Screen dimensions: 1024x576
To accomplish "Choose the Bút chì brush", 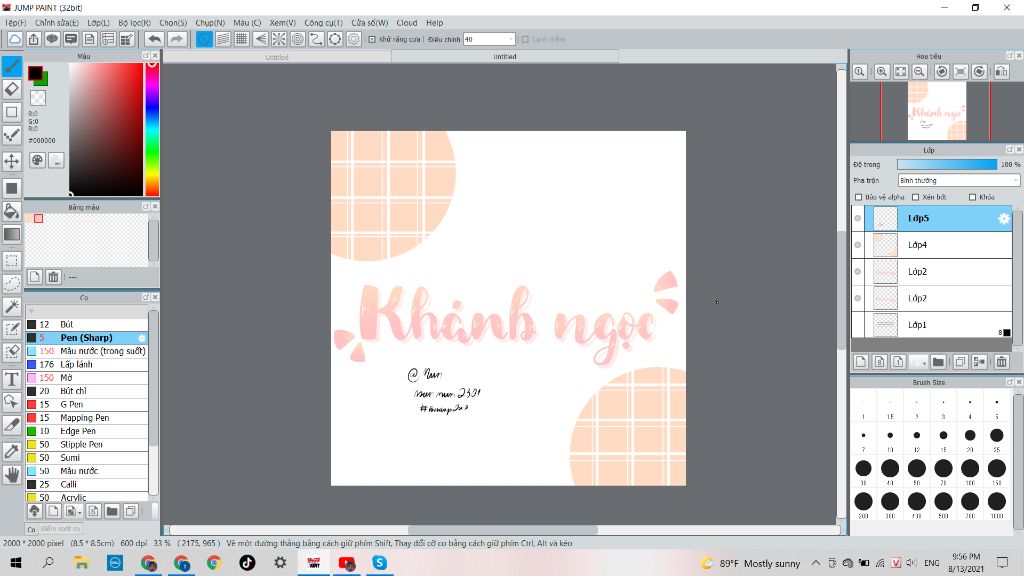I will click(x=86, y=391).
